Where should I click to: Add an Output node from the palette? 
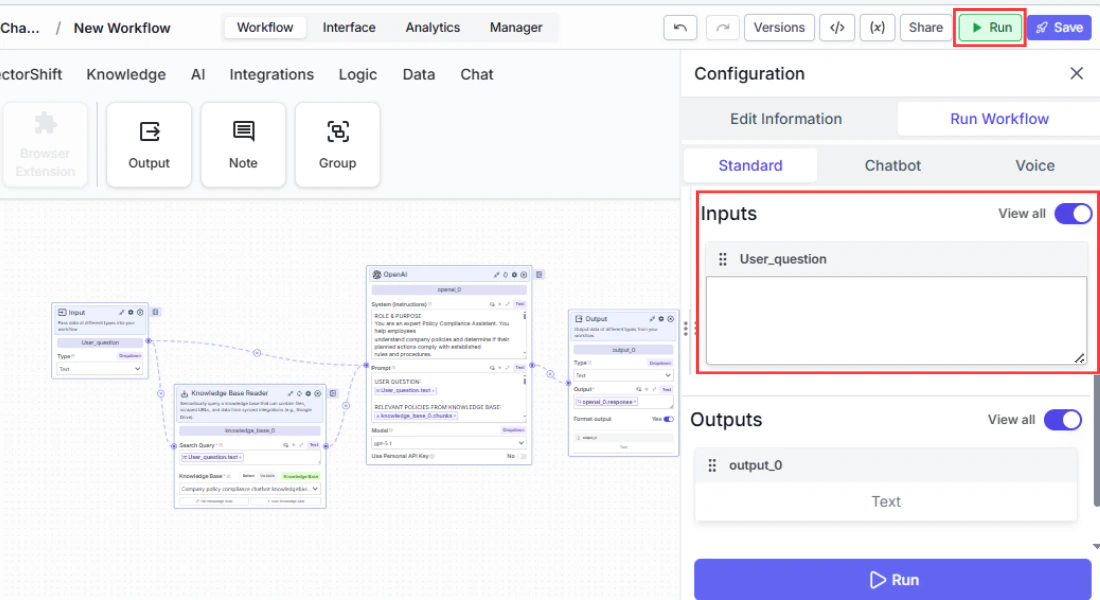[149, 145]
